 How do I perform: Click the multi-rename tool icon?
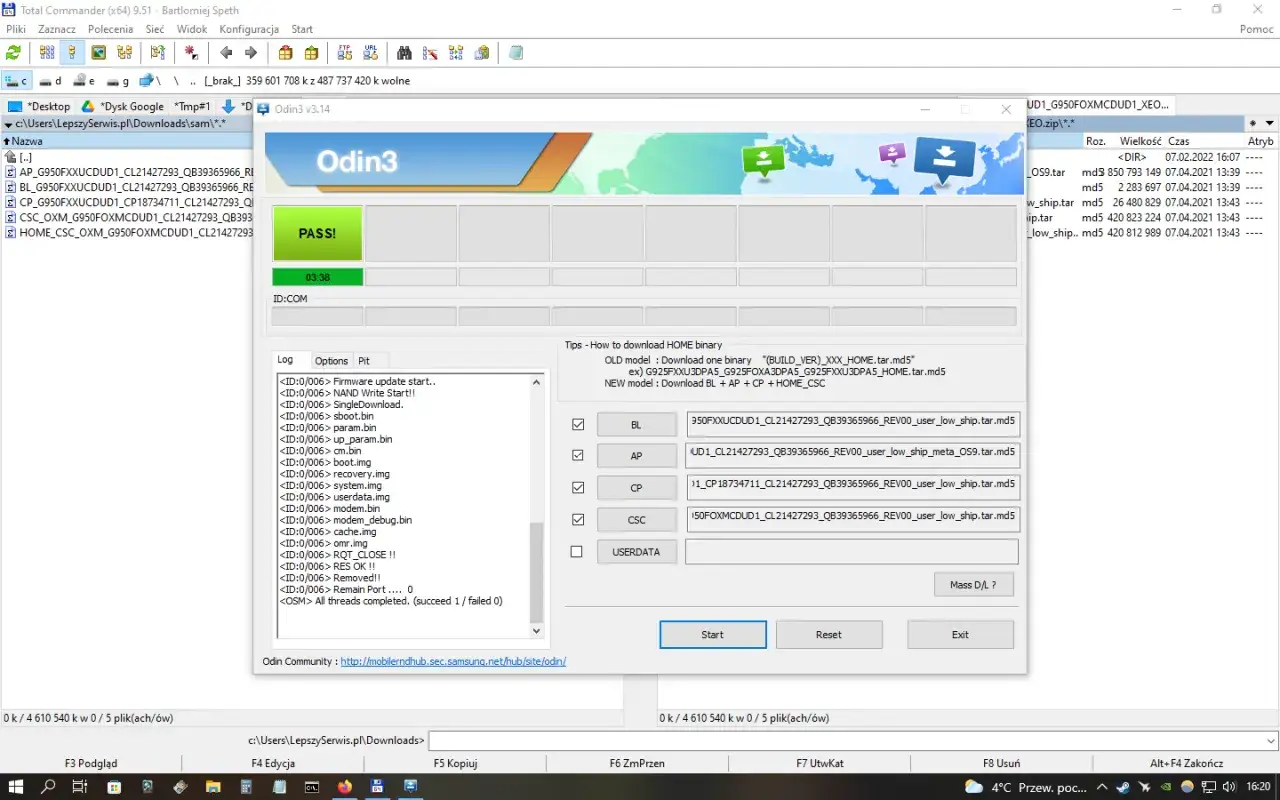pyautogui.click(x=430, y=53)
